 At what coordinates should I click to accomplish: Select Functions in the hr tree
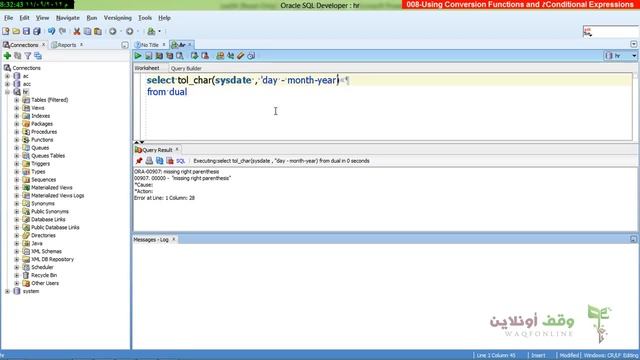pos(42,140)
